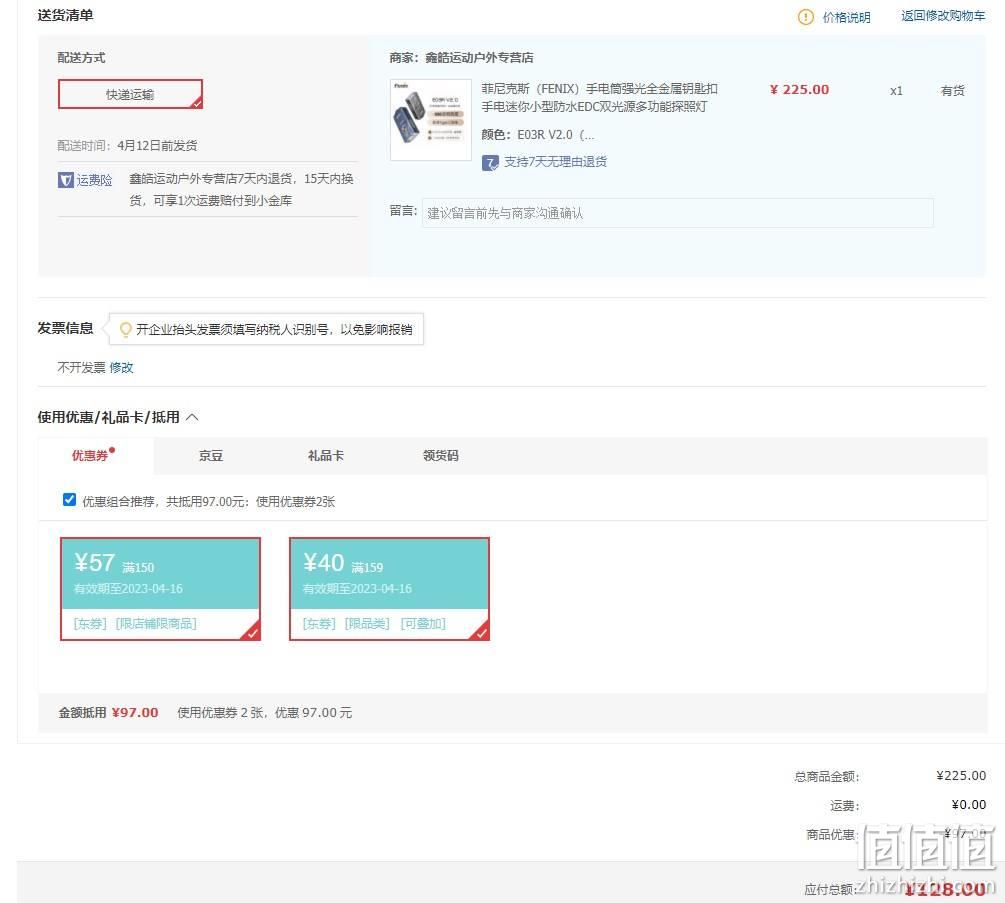Go back via 返回修改购物车 link
The width and height of the screenshot is (1005, 903).
click(x=943, y=16)
